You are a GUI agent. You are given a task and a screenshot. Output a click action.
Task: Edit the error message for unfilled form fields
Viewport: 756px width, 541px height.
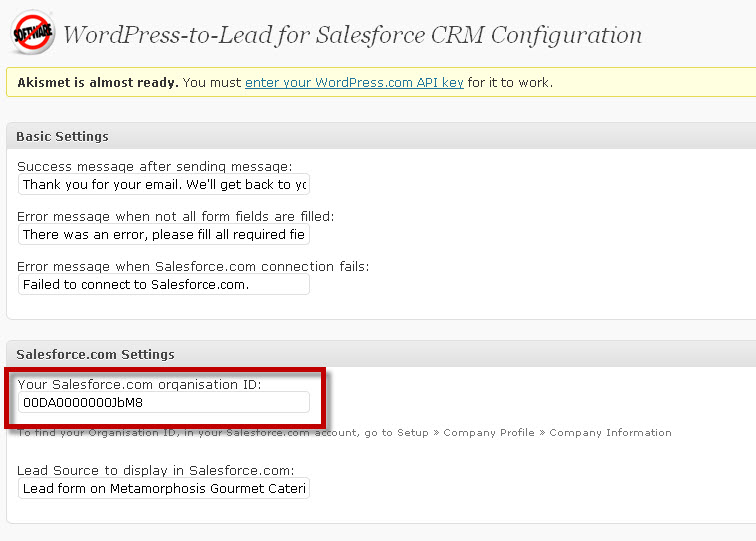coord(163,235)
